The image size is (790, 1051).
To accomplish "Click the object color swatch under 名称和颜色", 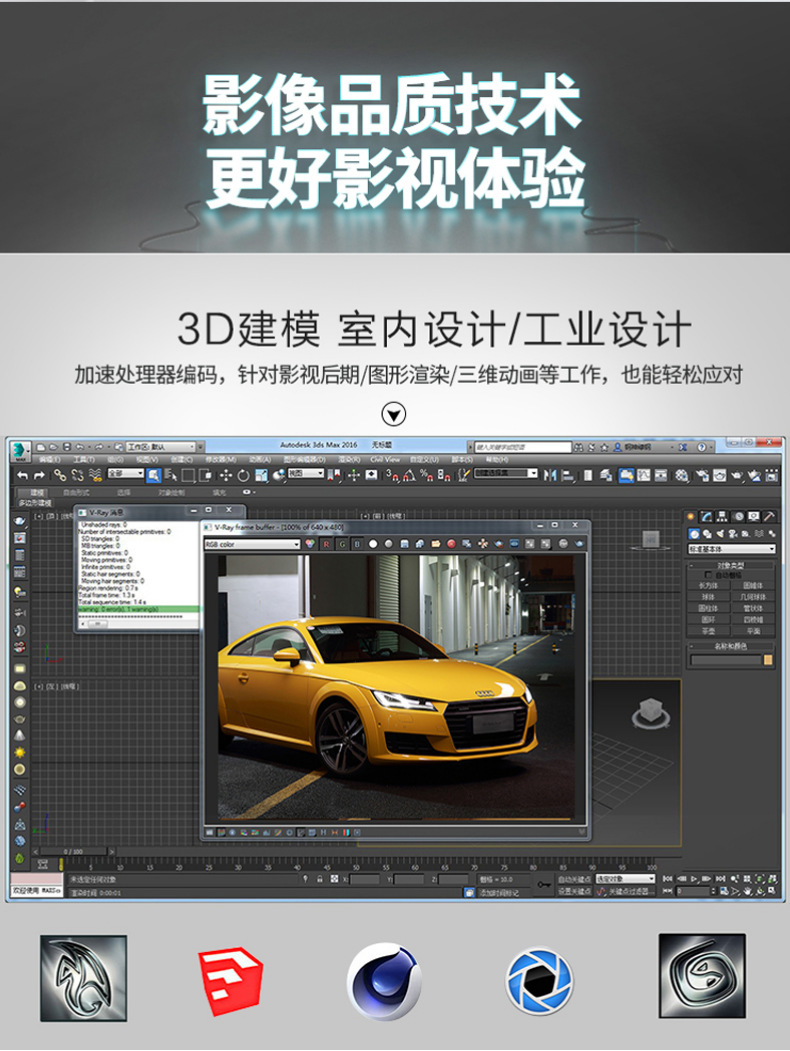I will (x=768, y=660).
